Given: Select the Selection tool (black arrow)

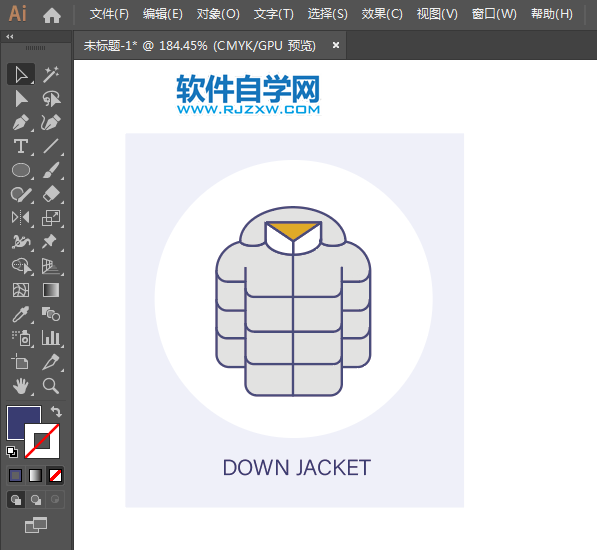Looking at the screenshot, I should 21,74.
